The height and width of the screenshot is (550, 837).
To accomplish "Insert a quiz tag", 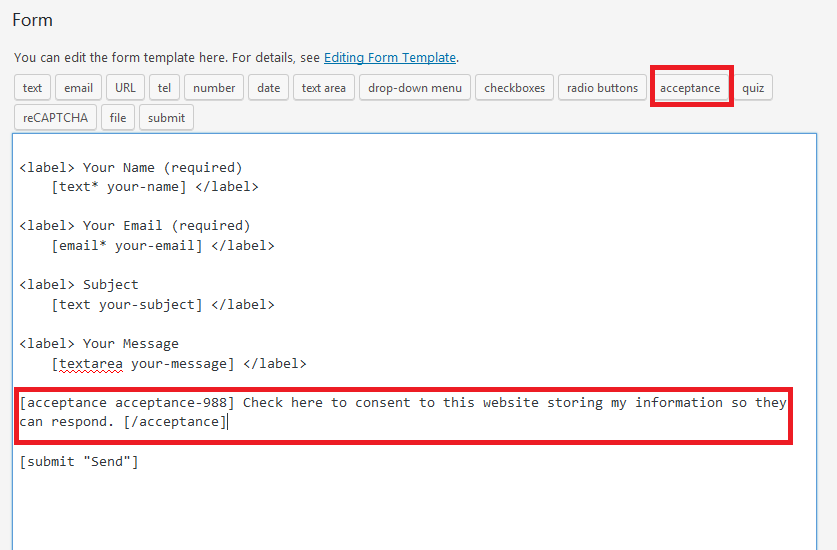I will coord(753,88).
